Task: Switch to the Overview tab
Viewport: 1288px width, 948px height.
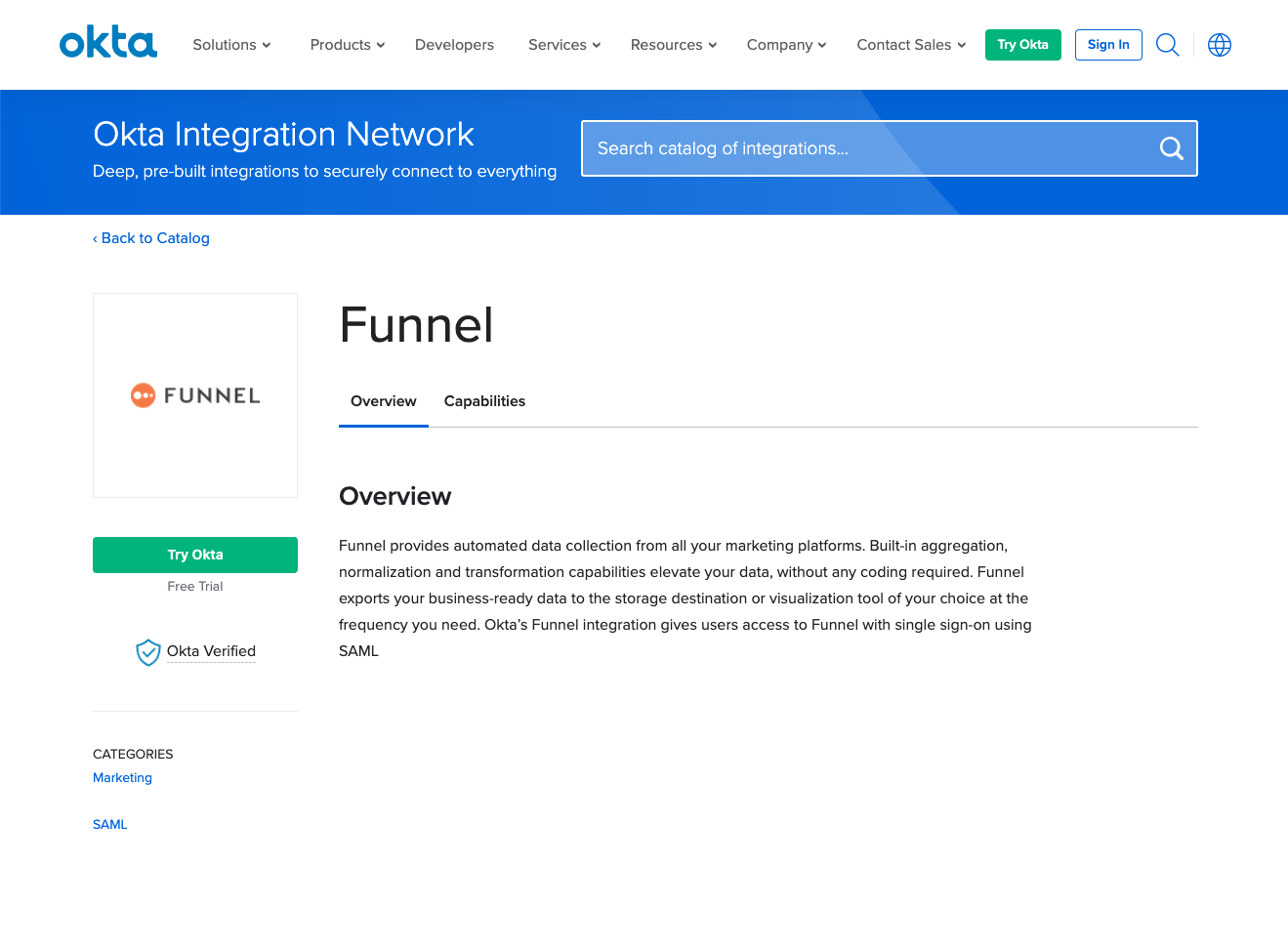Action: (x=384, y=401)
